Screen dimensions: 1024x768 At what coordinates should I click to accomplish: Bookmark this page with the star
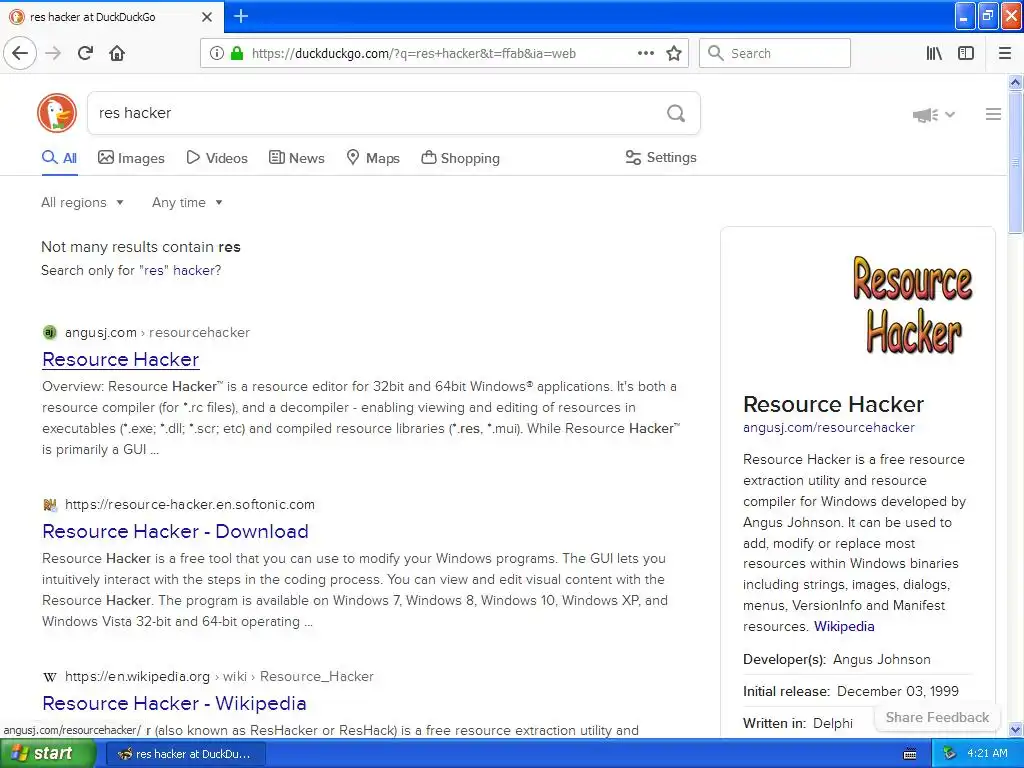point(674,54)
